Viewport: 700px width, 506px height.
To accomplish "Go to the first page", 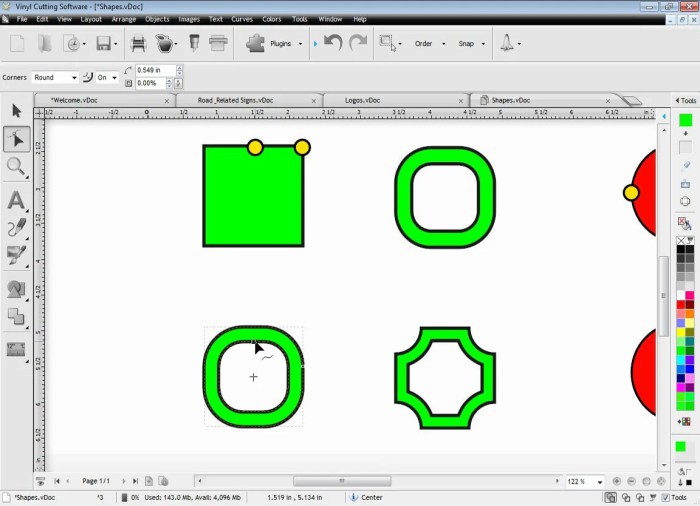I will click(57, 481).
